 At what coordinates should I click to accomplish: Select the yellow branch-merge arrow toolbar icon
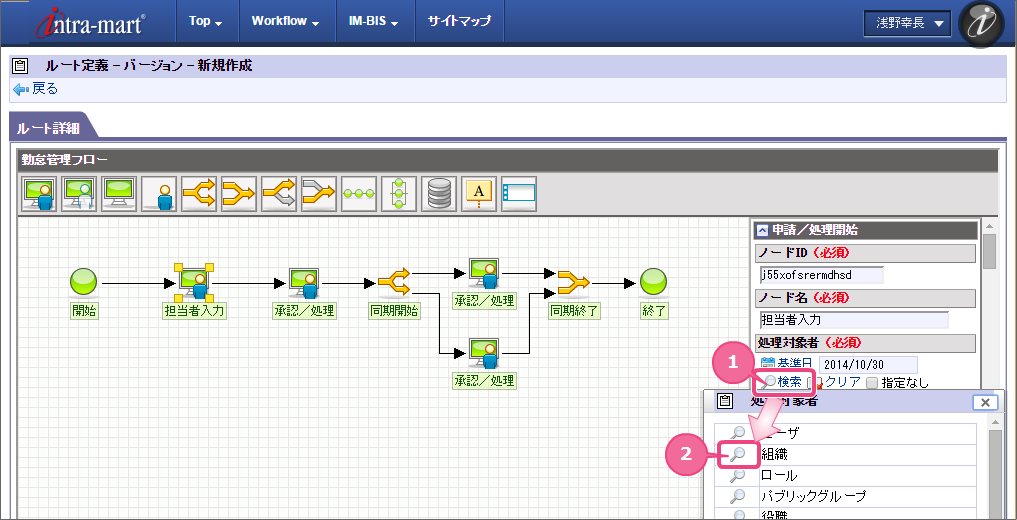tap(239, 194)
